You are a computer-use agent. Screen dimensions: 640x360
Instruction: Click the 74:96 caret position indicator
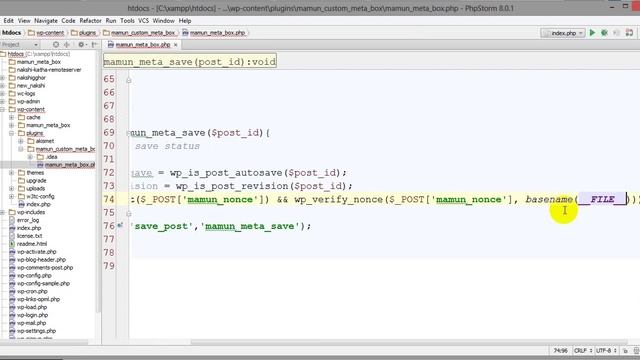click(560, 351)
